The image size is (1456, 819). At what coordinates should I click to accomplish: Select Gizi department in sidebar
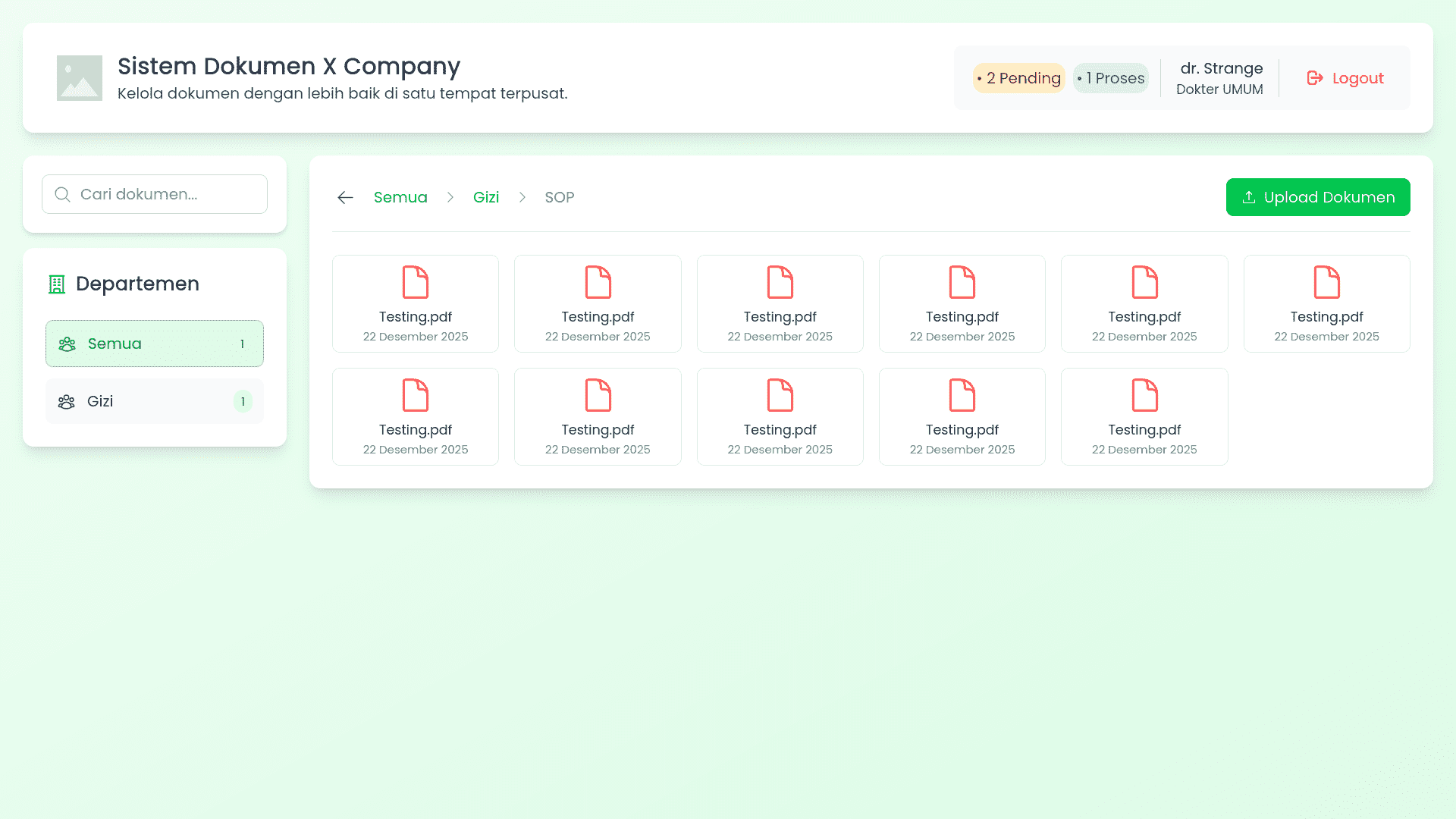(155, 401)
